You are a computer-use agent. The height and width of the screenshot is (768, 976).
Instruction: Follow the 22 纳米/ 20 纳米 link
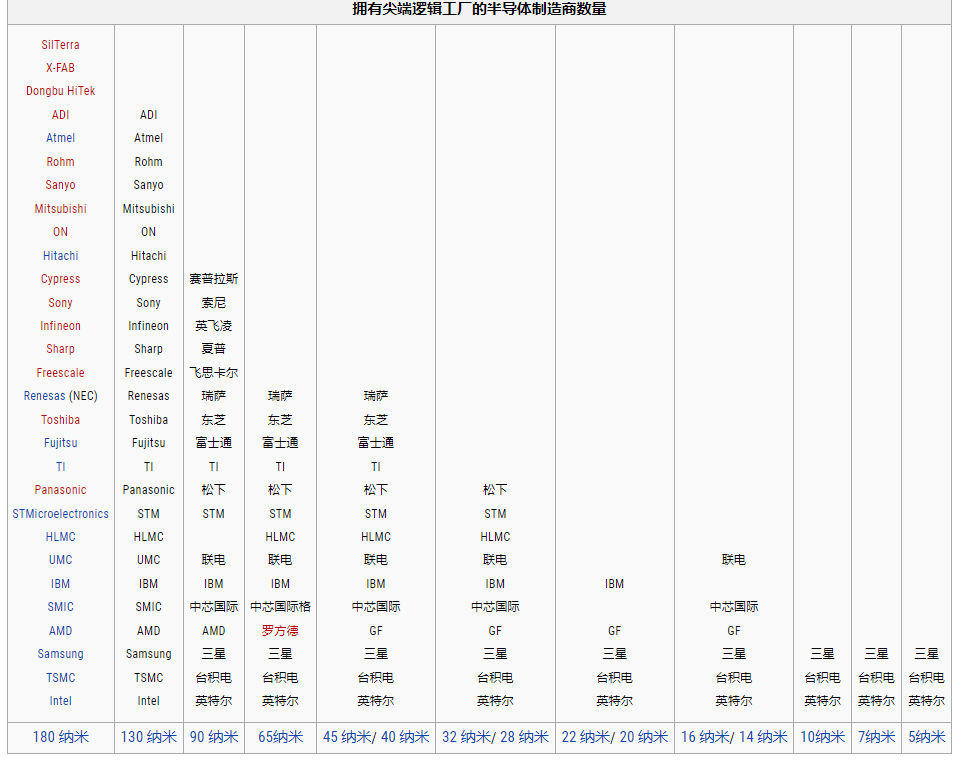(x=615, y=737)
